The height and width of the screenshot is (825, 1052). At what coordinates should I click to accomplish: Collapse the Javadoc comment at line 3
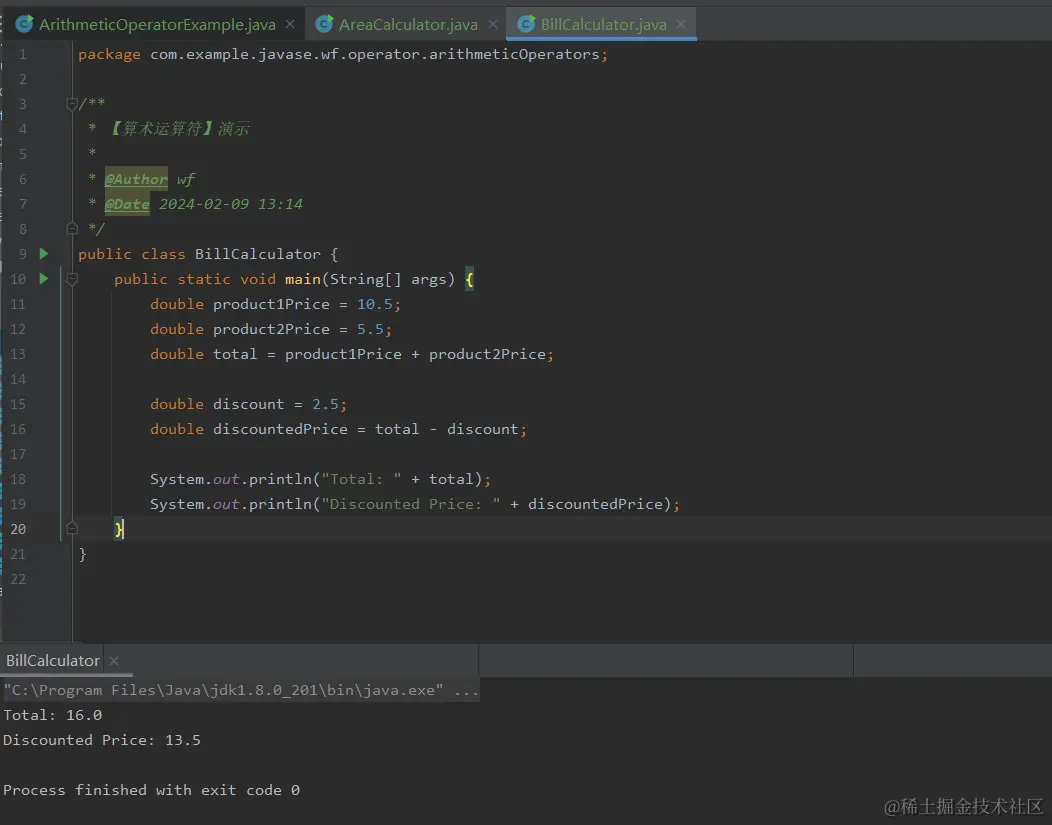tap(72, 104)
